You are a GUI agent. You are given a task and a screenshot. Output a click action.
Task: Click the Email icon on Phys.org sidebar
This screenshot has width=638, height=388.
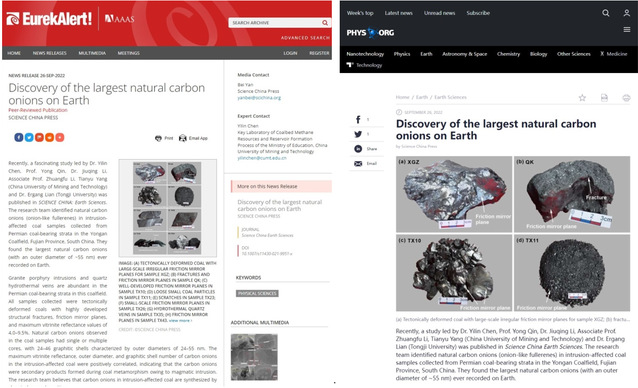point(358,163)
